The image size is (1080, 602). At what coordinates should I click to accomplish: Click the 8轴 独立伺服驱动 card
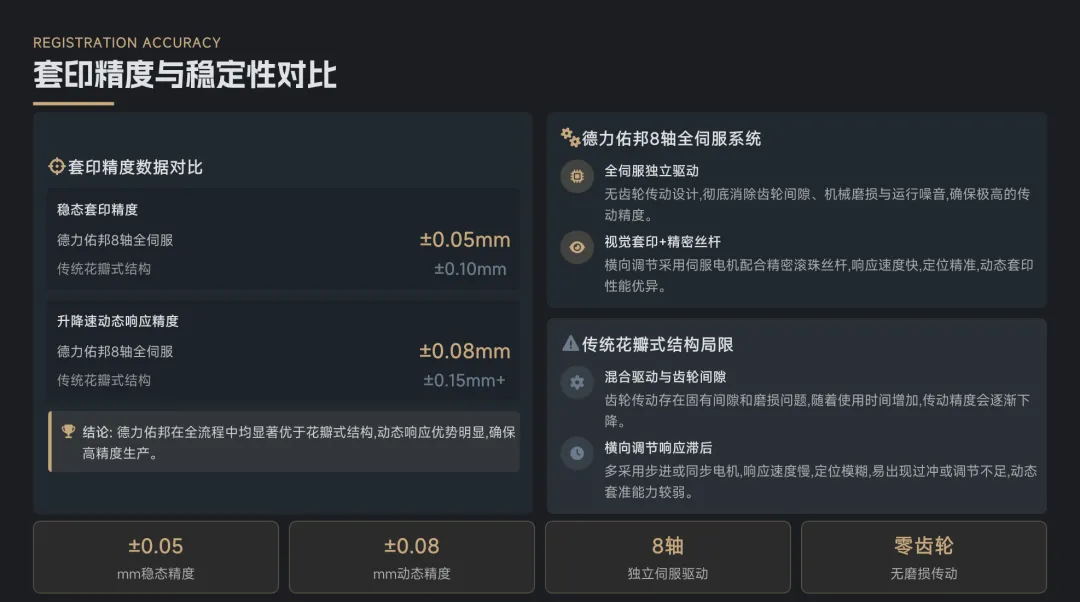[668, 557]
